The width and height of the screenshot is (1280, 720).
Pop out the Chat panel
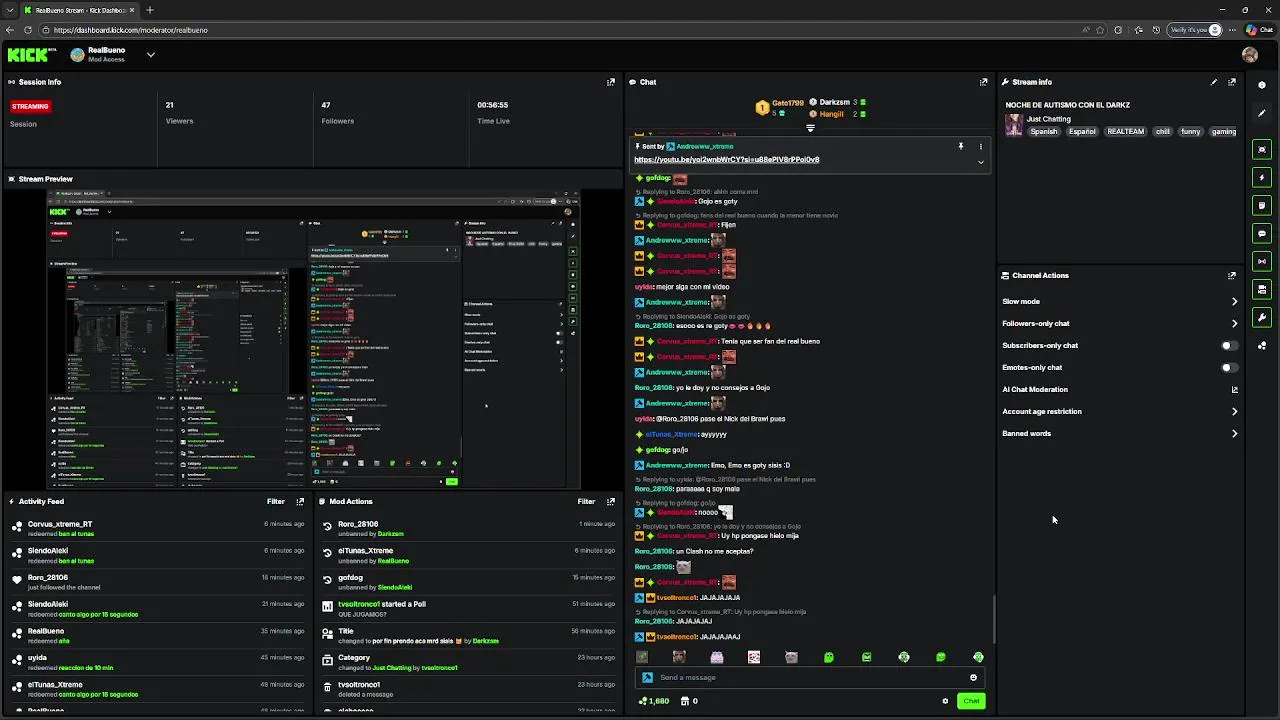(x=984, y=82)
